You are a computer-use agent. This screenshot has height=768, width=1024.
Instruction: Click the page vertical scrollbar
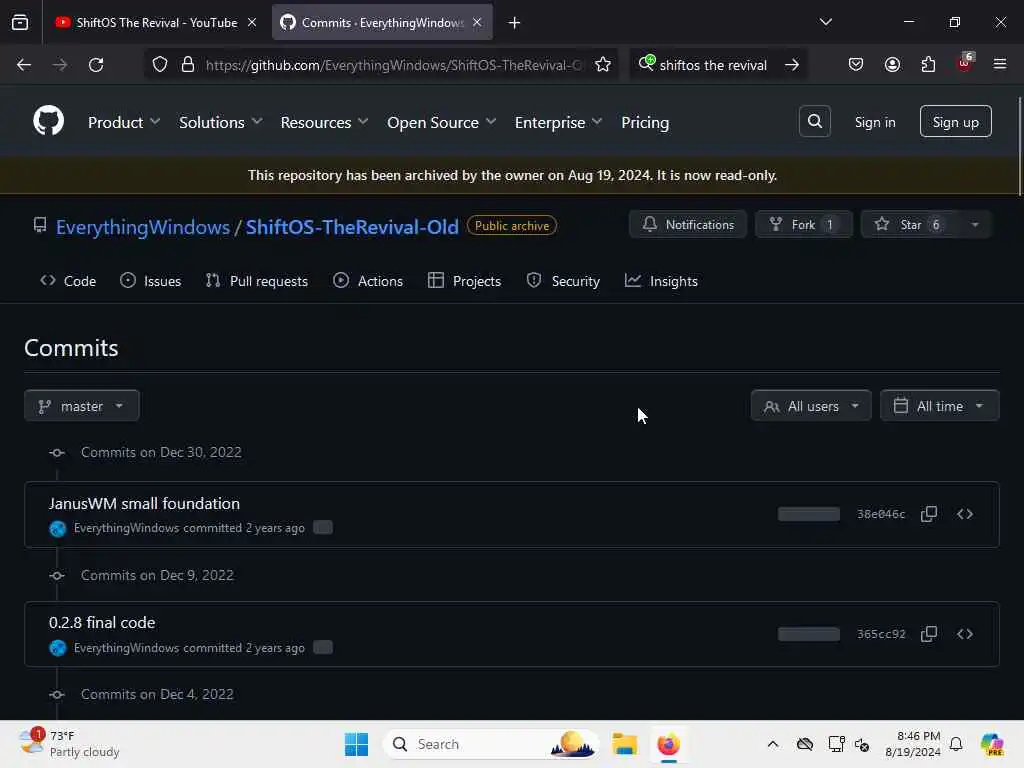(x=1019, y=146)
